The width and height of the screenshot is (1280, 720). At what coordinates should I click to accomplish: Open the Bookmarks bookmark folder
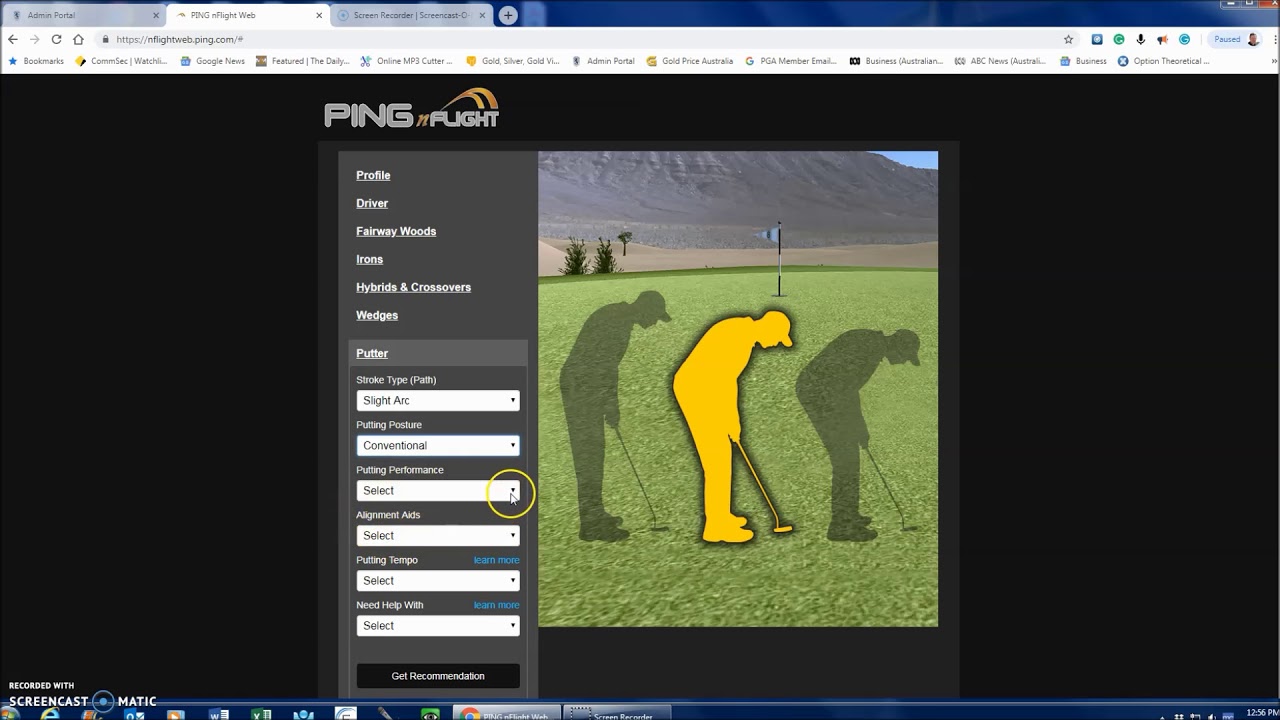click(x=35, y=61)
